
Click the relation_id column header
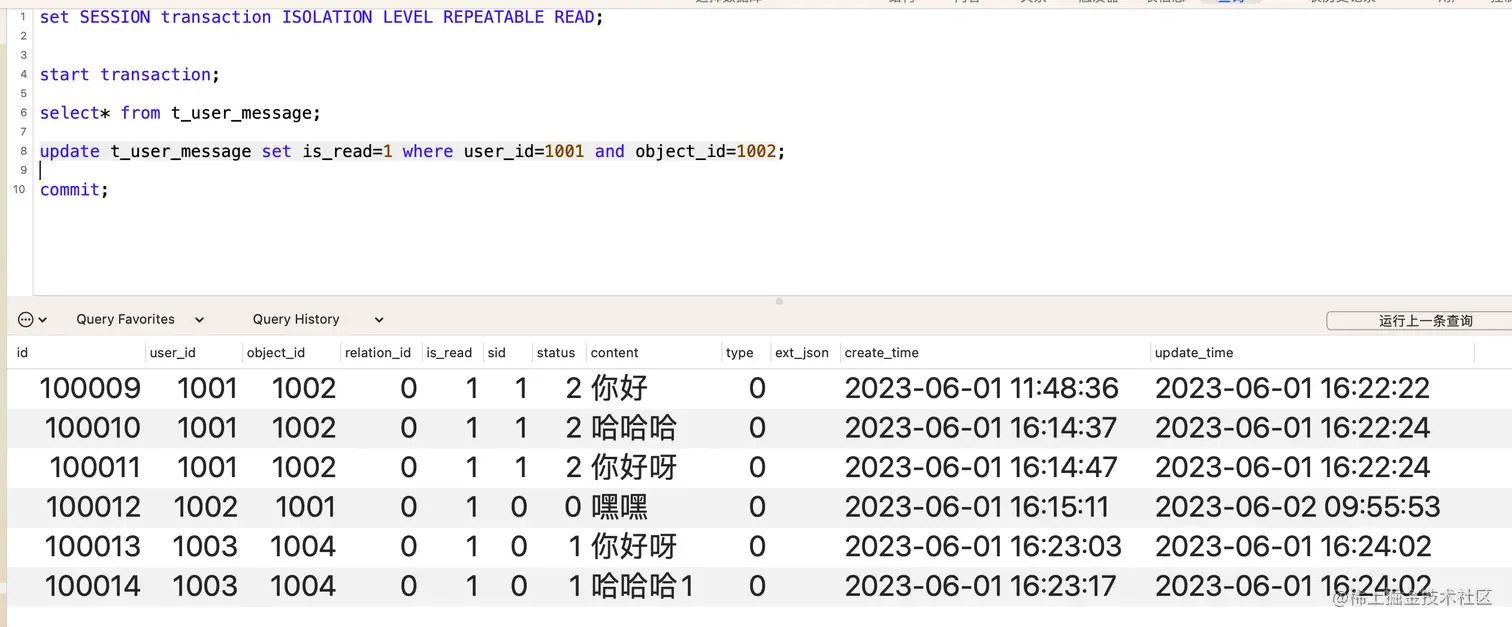[x=377, y=352]
